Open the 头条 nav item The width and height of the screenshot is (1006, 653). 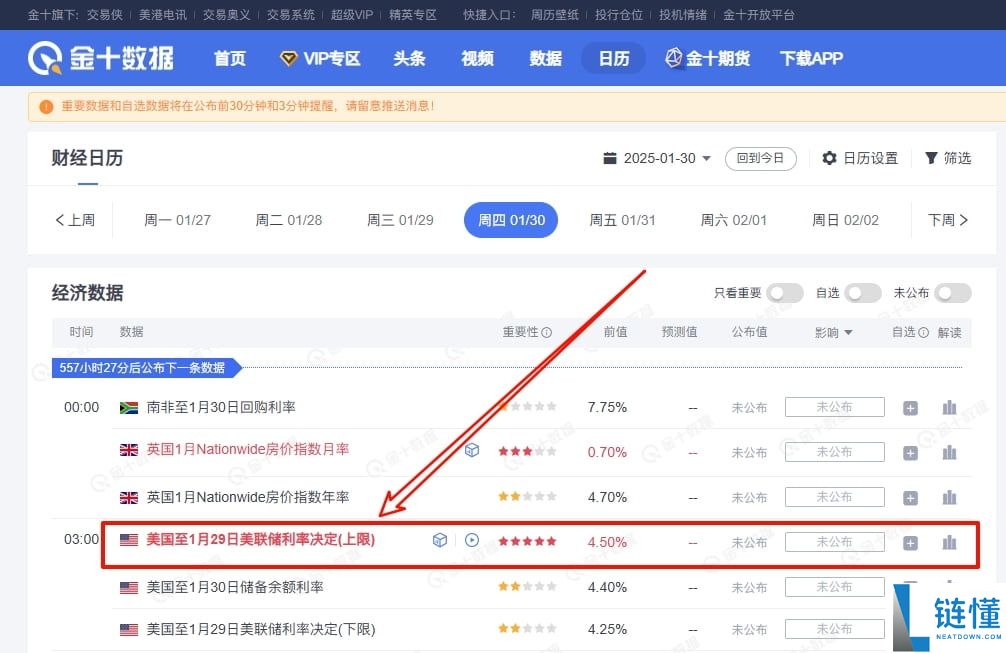tap(409, 58)
